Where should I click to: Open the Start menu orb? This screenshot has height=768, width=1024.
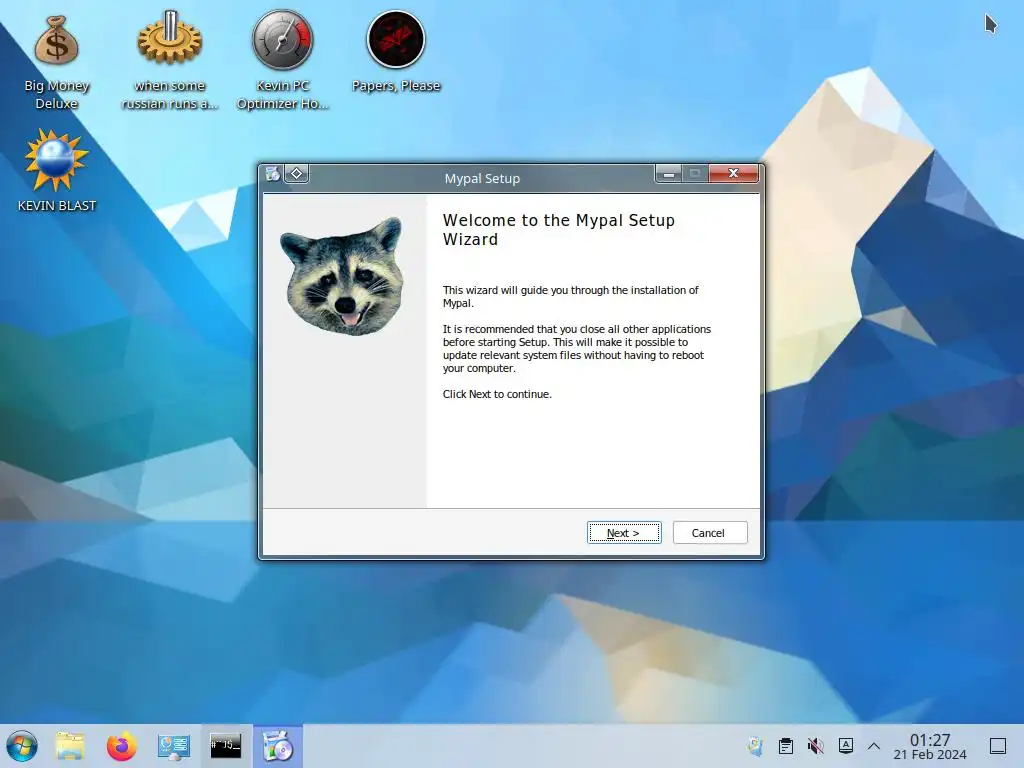(22, 746)
